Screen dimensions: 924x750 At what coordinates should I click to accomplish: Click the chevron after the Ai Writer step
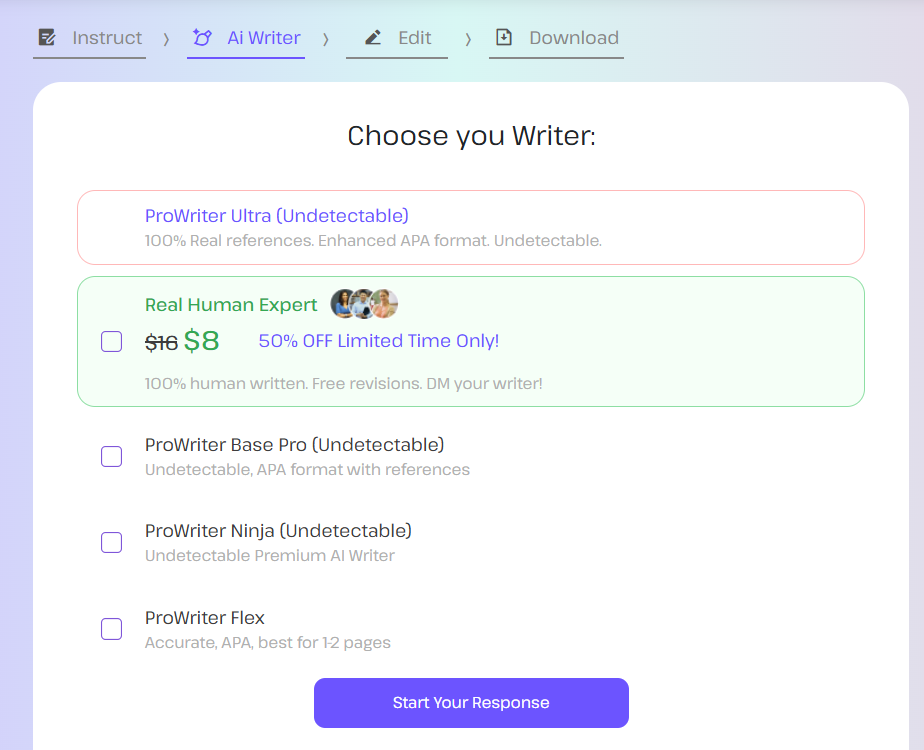pyautogui.click(x=325, y=39)
